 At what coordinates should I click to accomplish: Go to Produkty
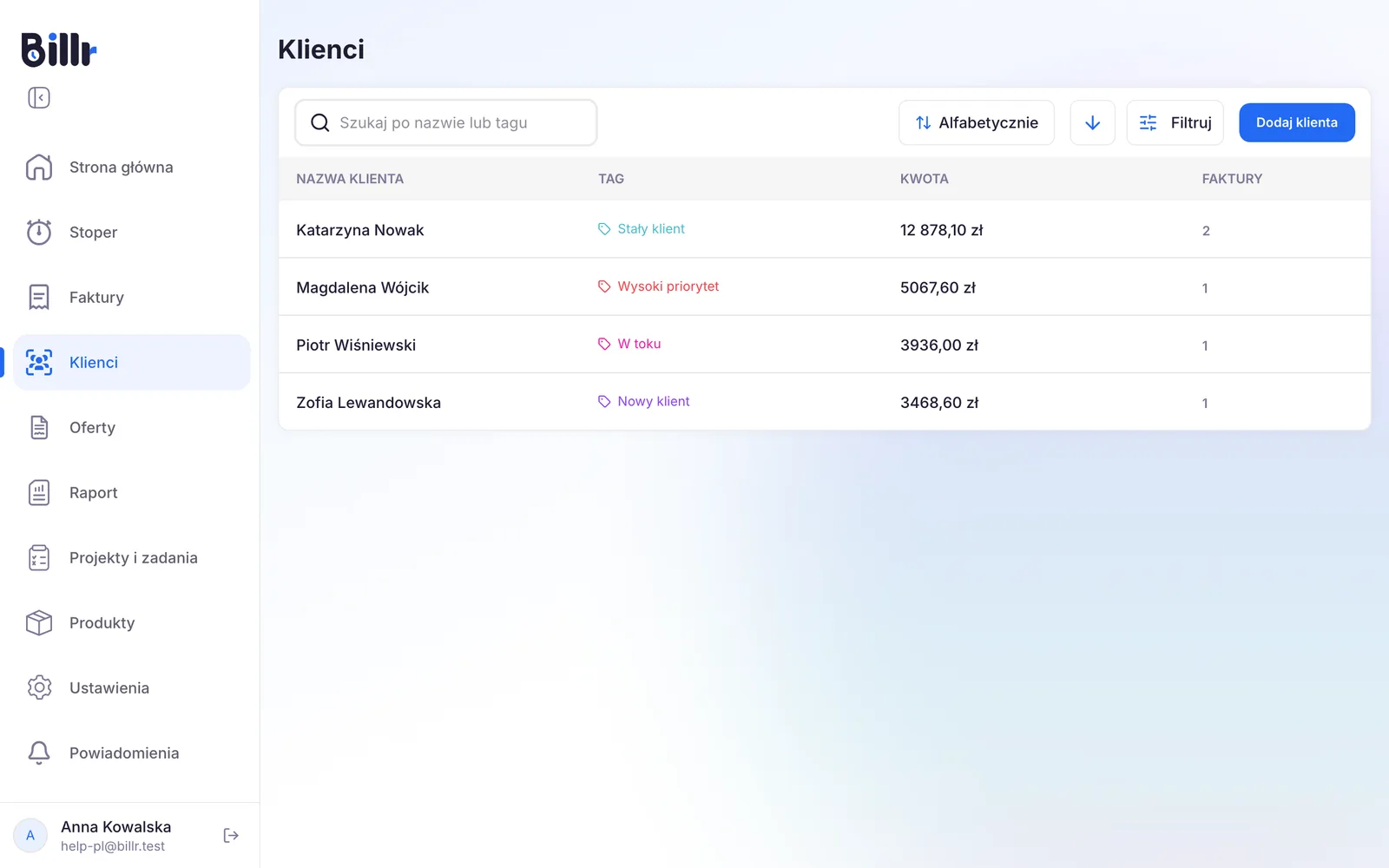(132, 622)
